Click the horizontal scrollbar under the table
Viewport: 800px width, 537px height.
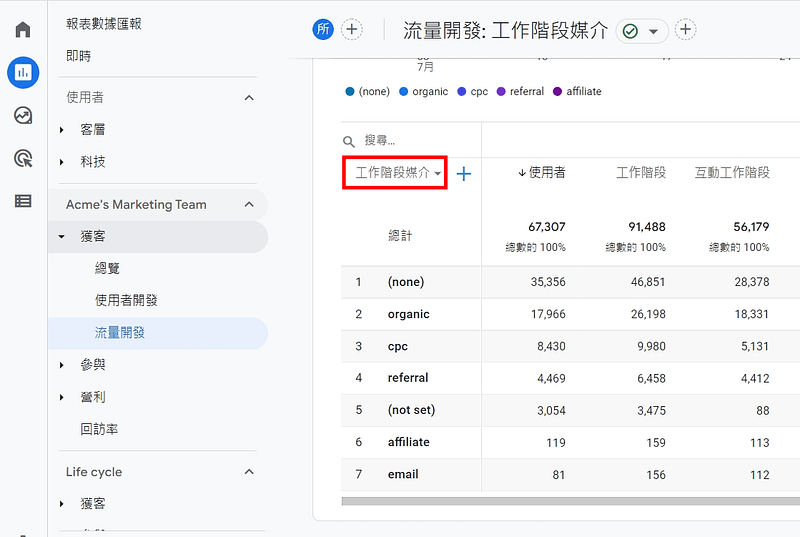(570, 501)
